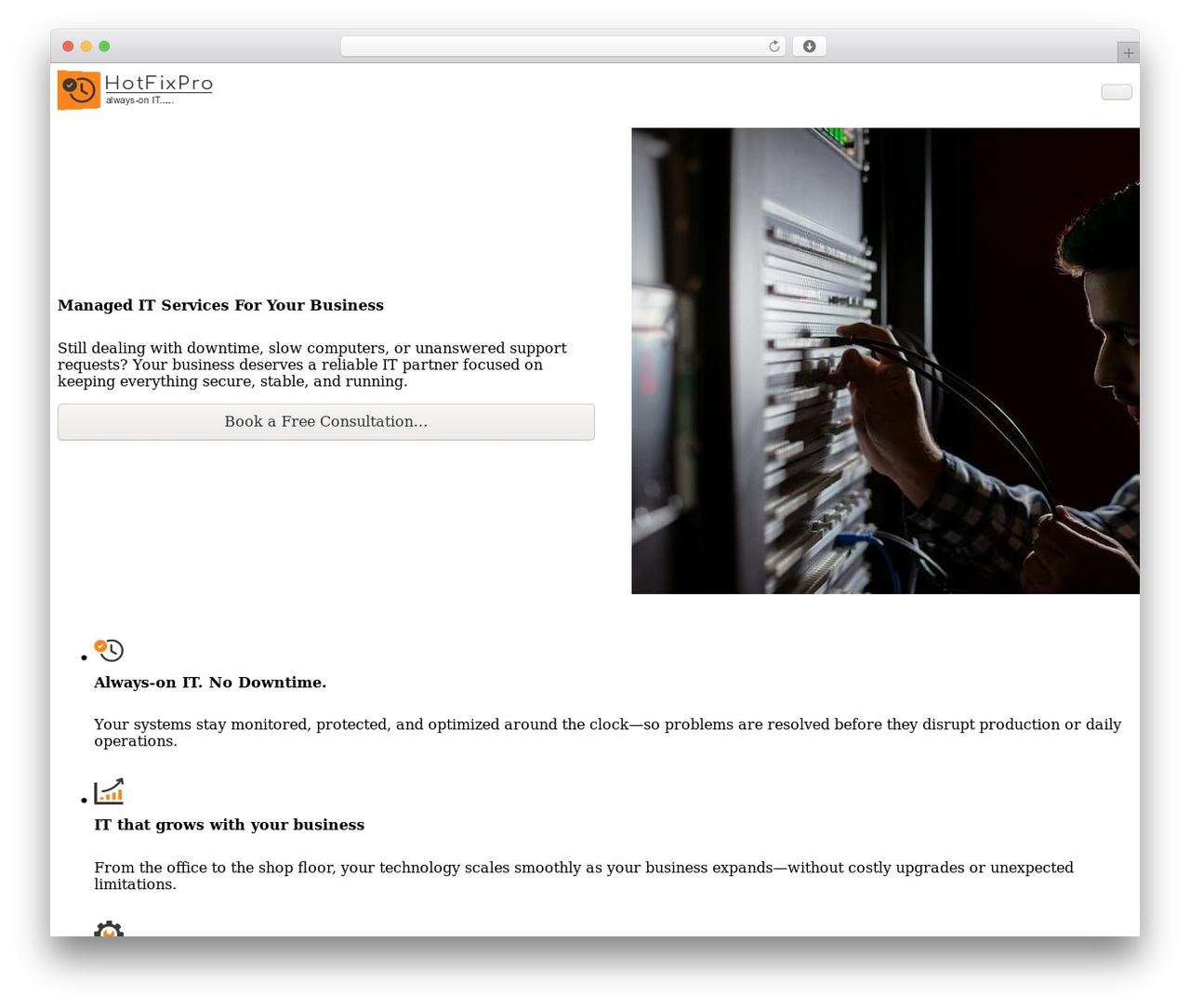Click the Managed IT Services heading
The height and width of the screenshot is (1008, 1190).
[220, 305]
